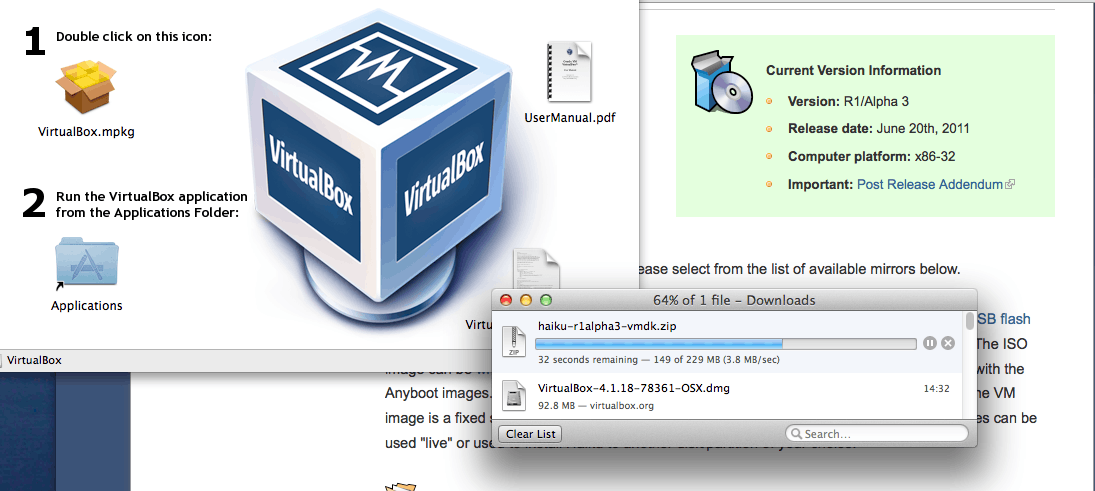The width and height of the screenshot is (1095, 491).
Task: Open the Post Release Addendum link
Action: coord(930,184)
